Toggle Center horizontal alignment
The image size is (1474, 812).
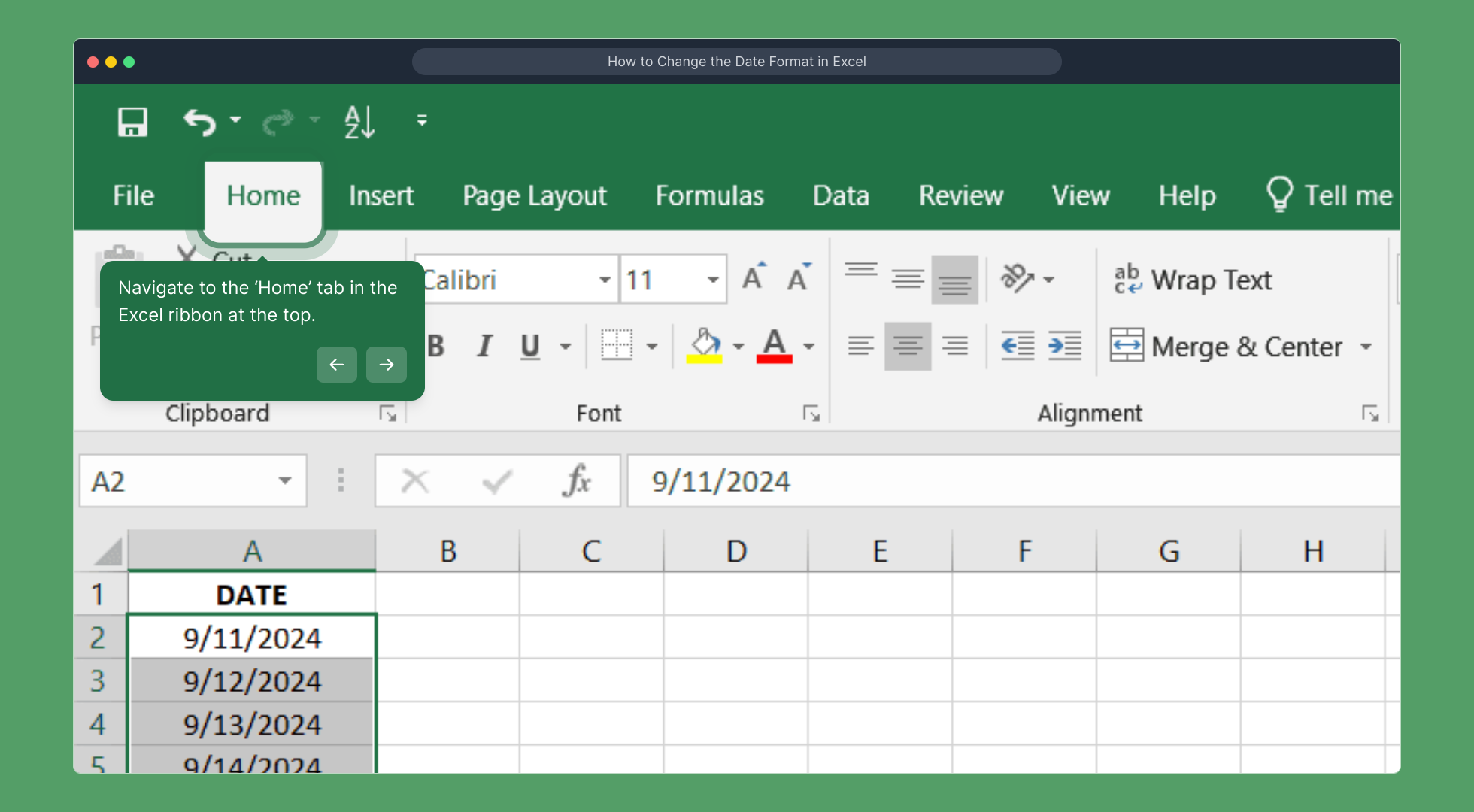click(x=908, y=346)
